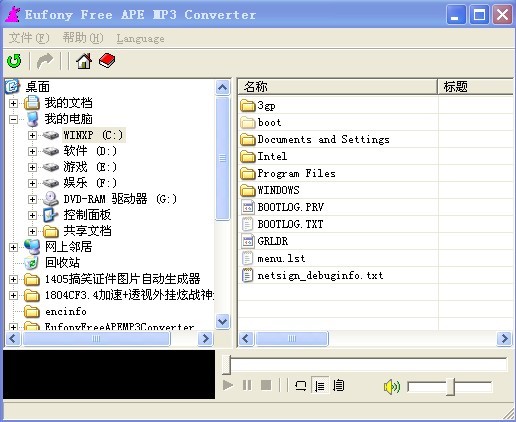Select the 娱乐 (F:) tree item
This screenshot has width=516, height=422.
pos(90,183)
